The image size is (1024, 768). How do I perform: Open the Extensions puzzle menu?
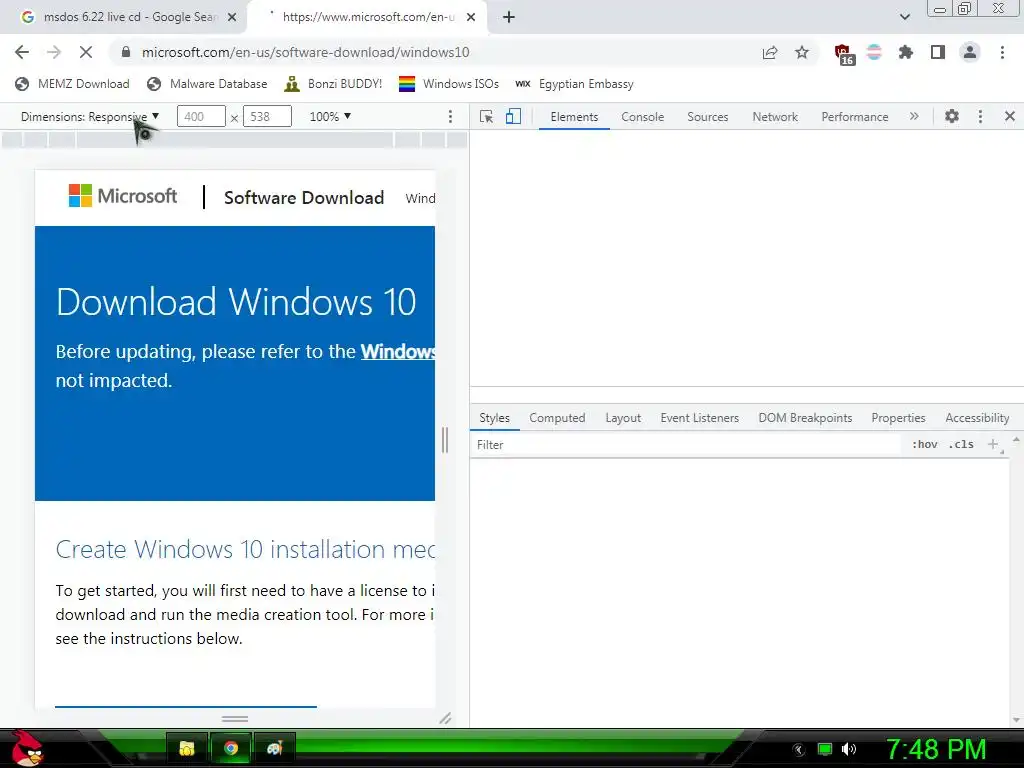coord(905,52)
